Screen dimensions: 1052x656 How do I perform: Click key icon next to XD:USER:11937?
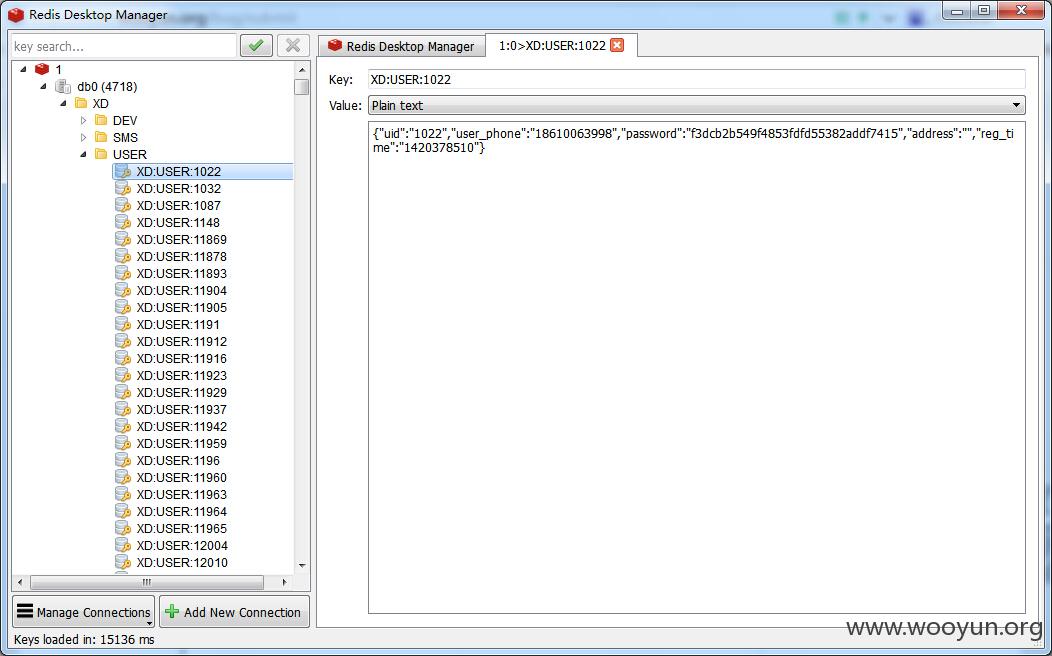point(123,409)
